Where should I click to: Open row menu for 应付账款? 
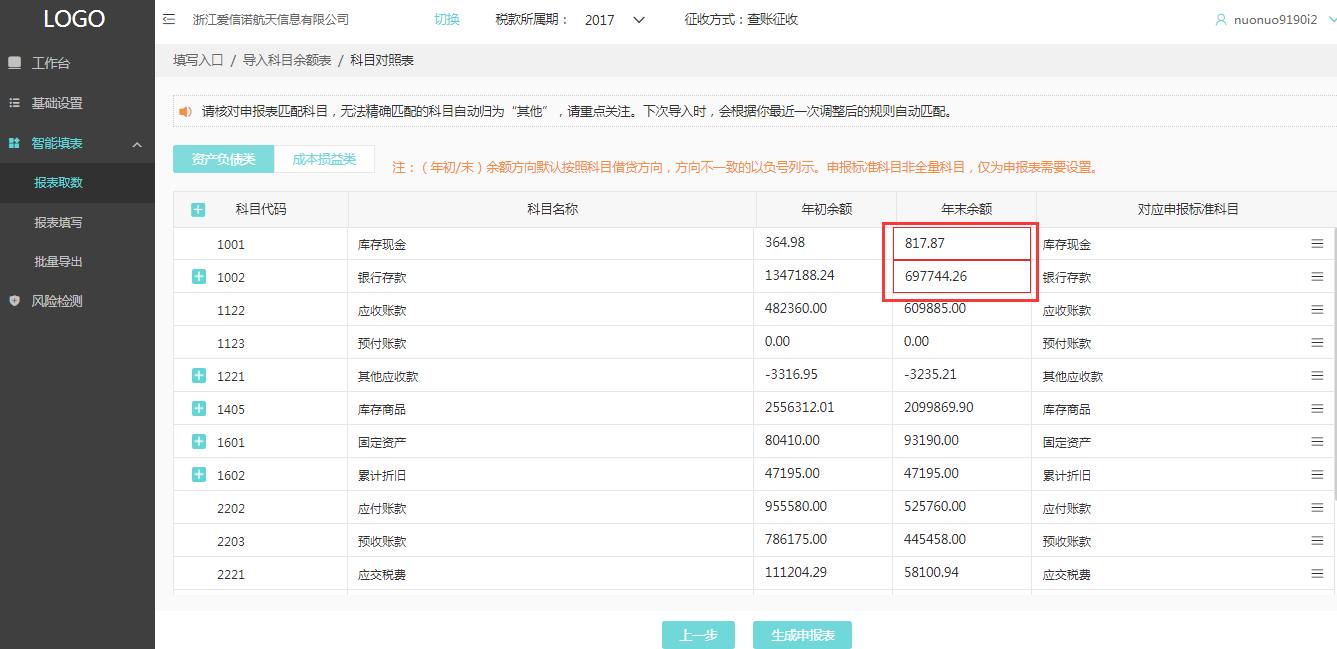point(1317,507)
